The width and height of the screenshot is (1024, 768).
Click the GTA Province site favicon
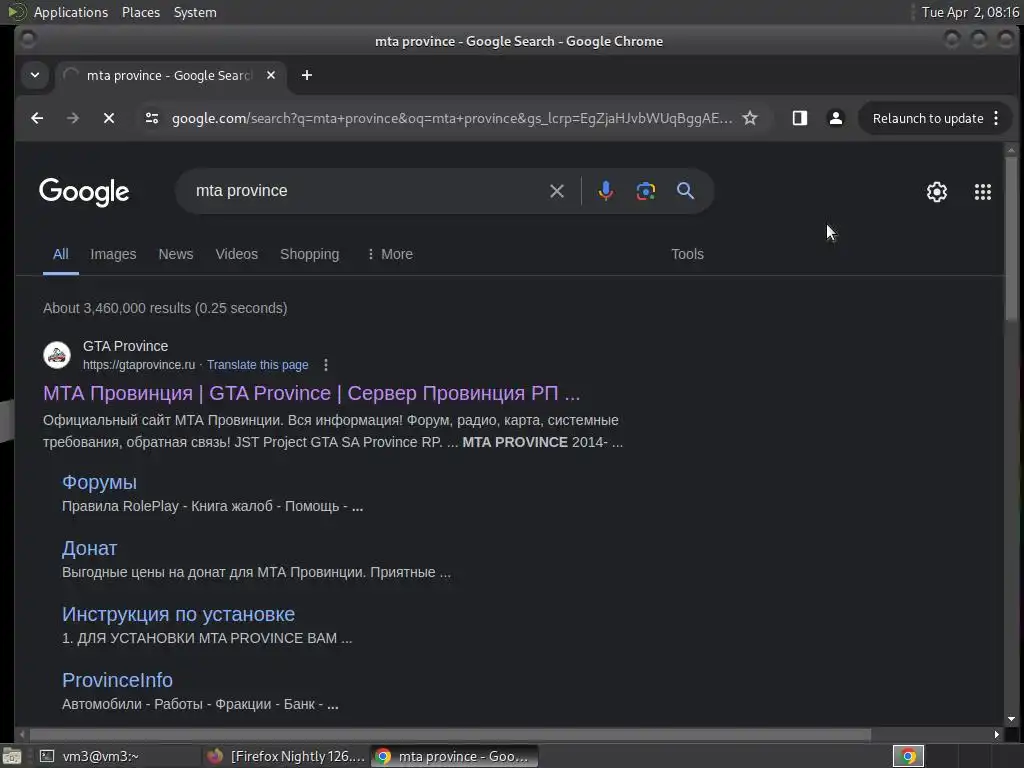tap(57, 355)
